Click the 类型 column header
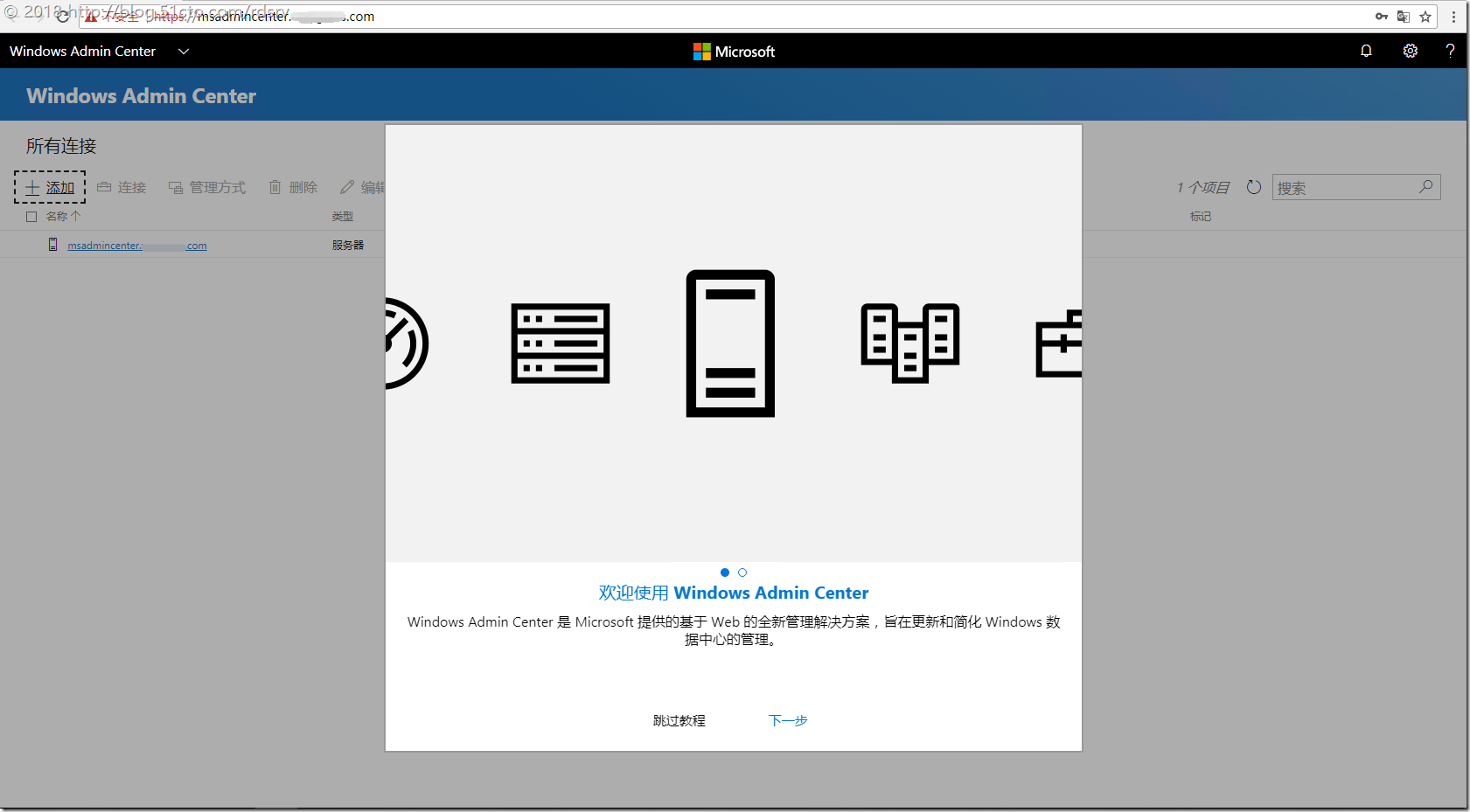 coord(343,216)
